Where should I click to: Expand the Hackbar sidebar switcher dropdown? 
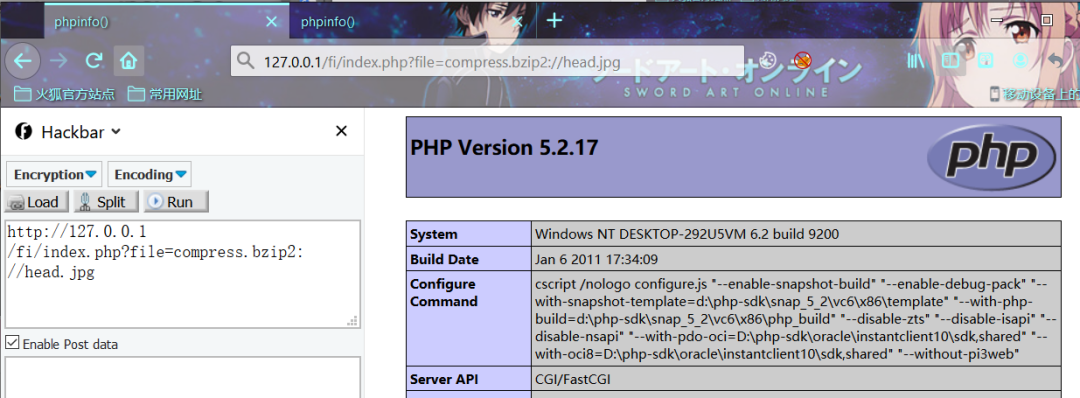point(116,132)
